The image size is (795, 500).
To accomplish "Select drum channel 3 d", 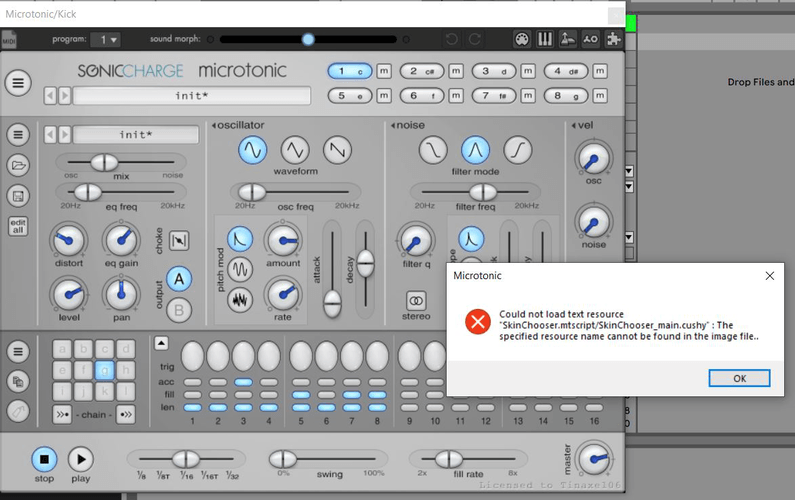I will (494, 72).
